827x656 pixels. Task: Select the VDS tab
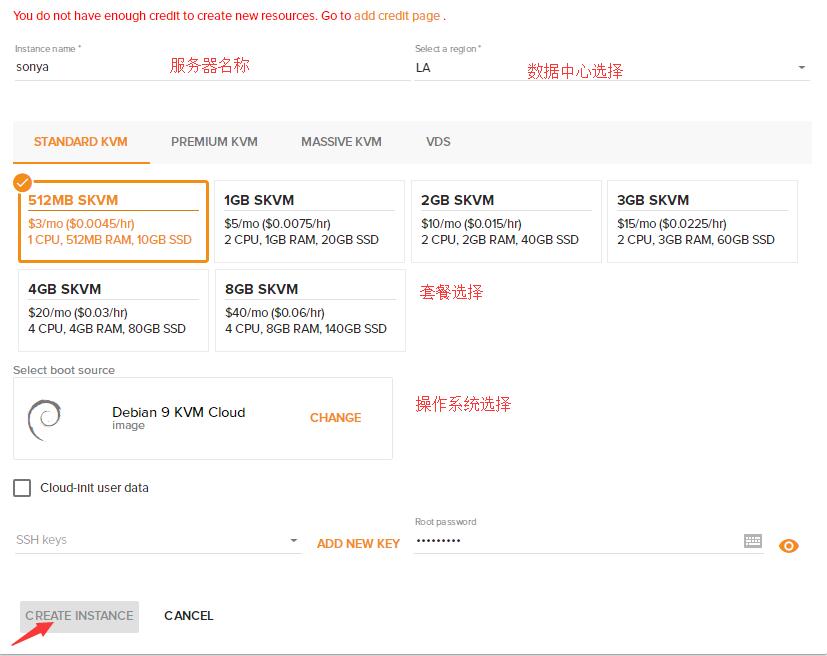[x=438, y=142]
